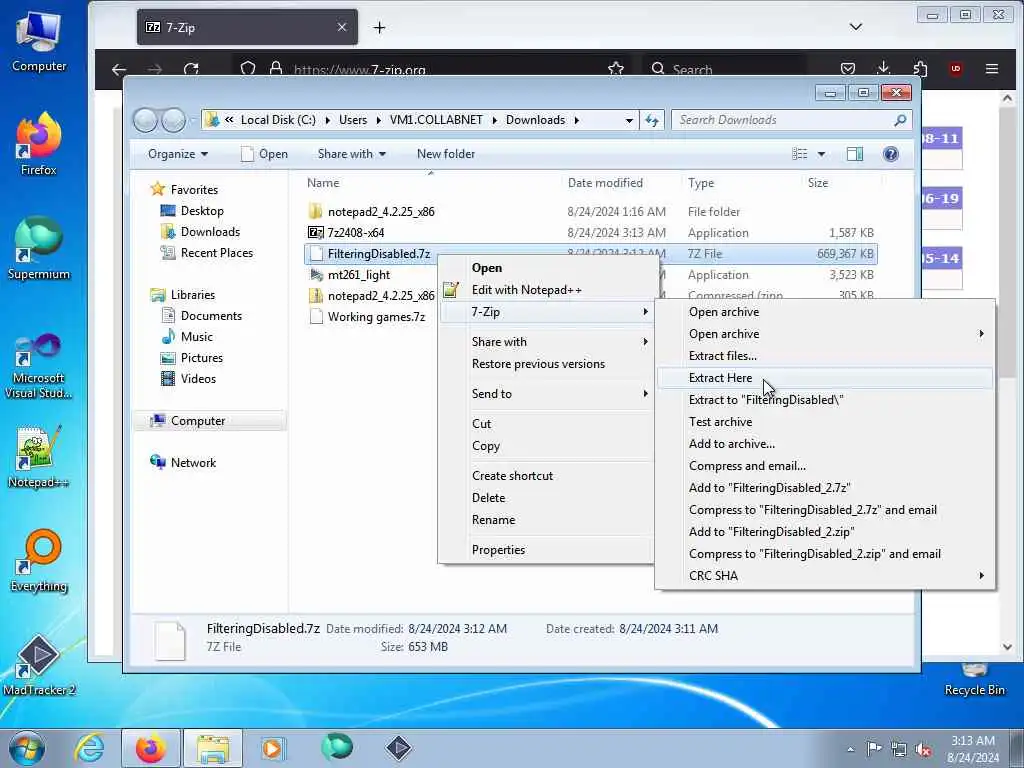Click Downloads in the address breadcrumb
Viewport: 1024px width, 768px height.
(x=536, y=120)
